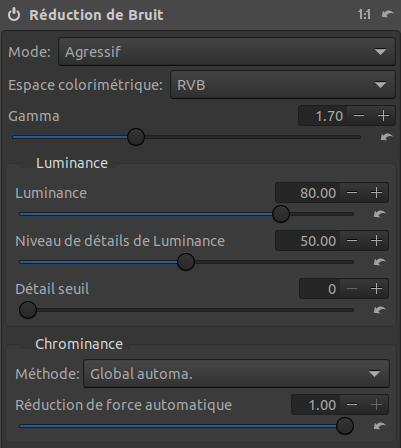Click the Réduction de Bruit panel title
The width and height of the screenshot is (401, 448).
pyautogui.click(x=96, y=15)
